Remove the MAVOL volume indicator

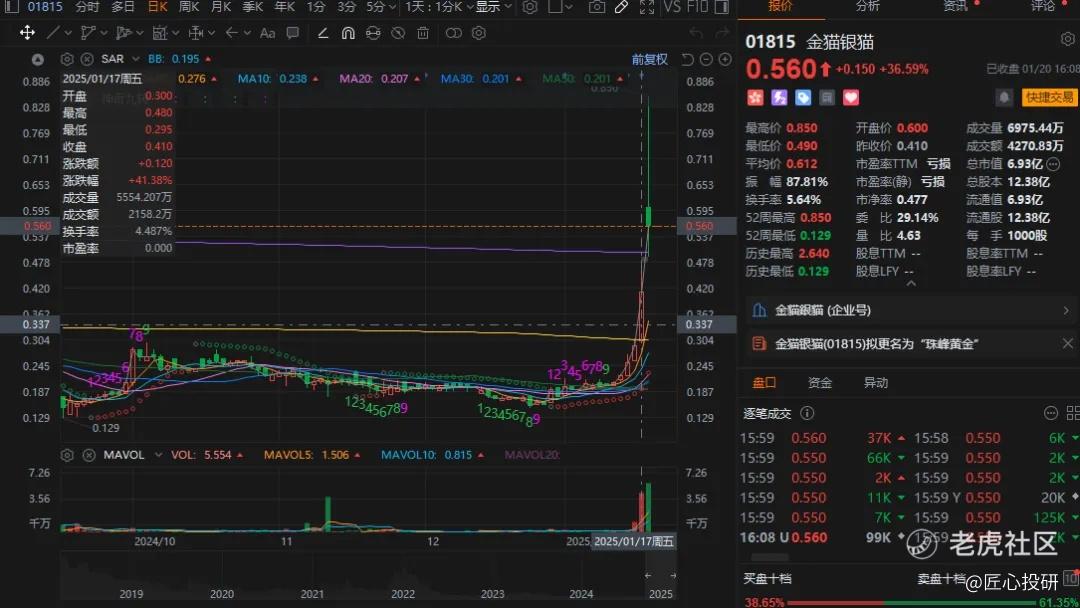89,455
